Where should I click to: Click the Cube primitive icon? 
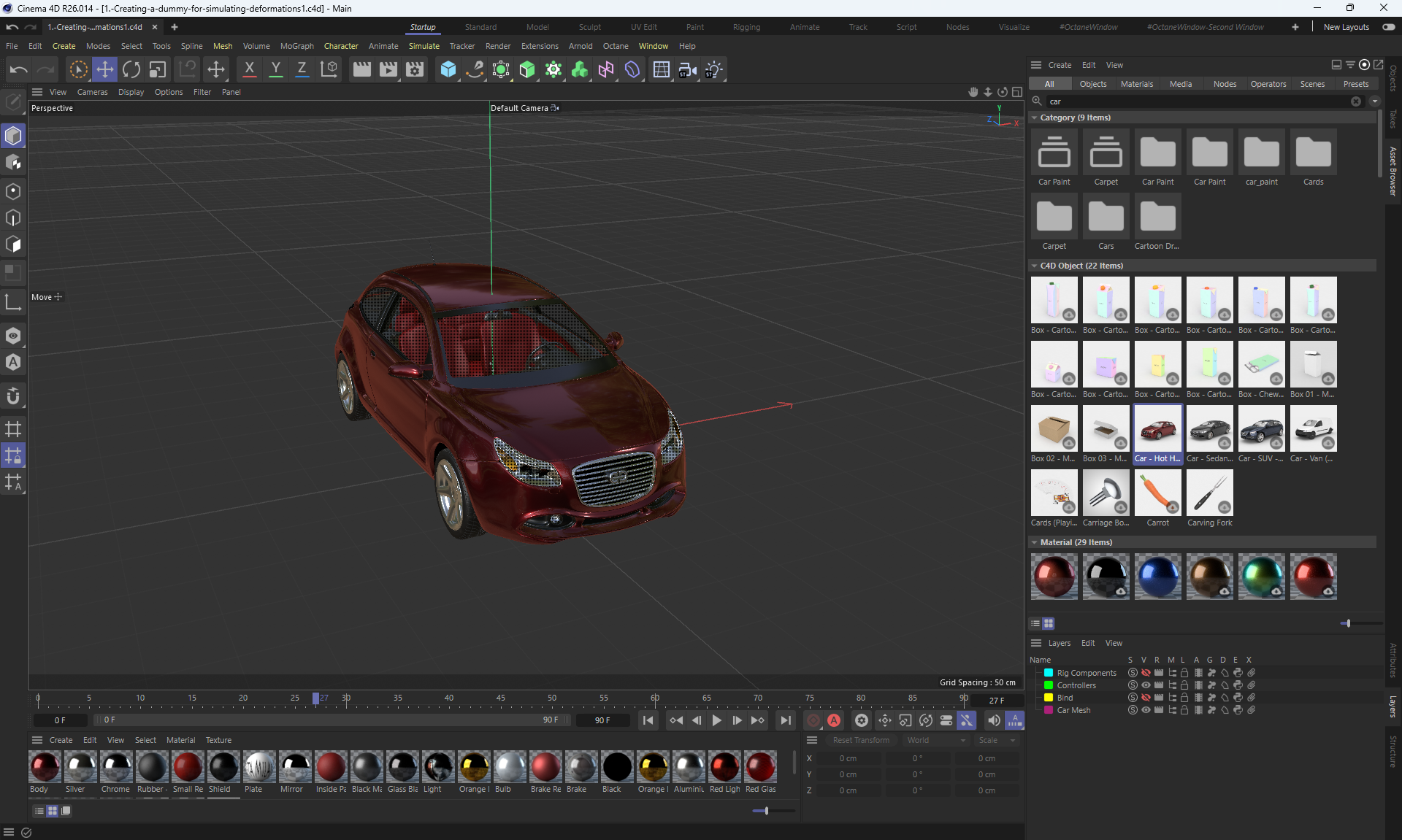[x=448, y=69]
